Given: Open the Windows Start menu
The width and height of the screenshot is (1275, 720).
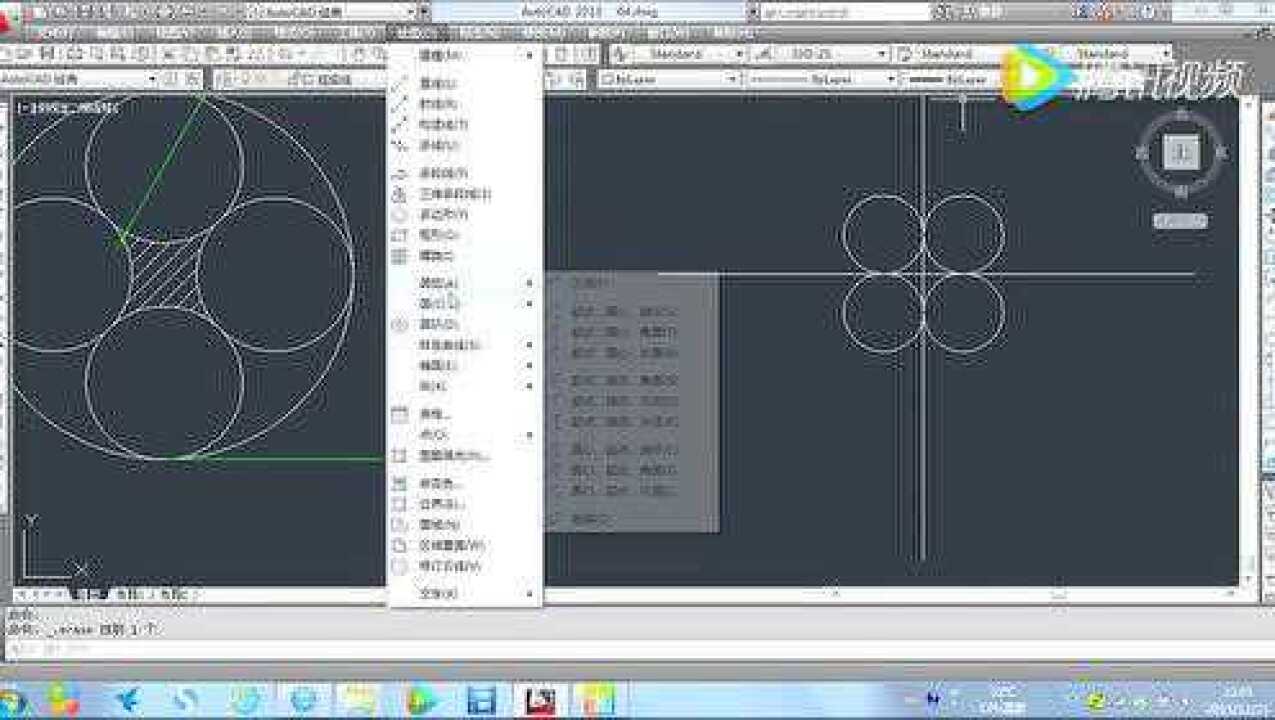Looking at the screenshot, I should (12, 700).
